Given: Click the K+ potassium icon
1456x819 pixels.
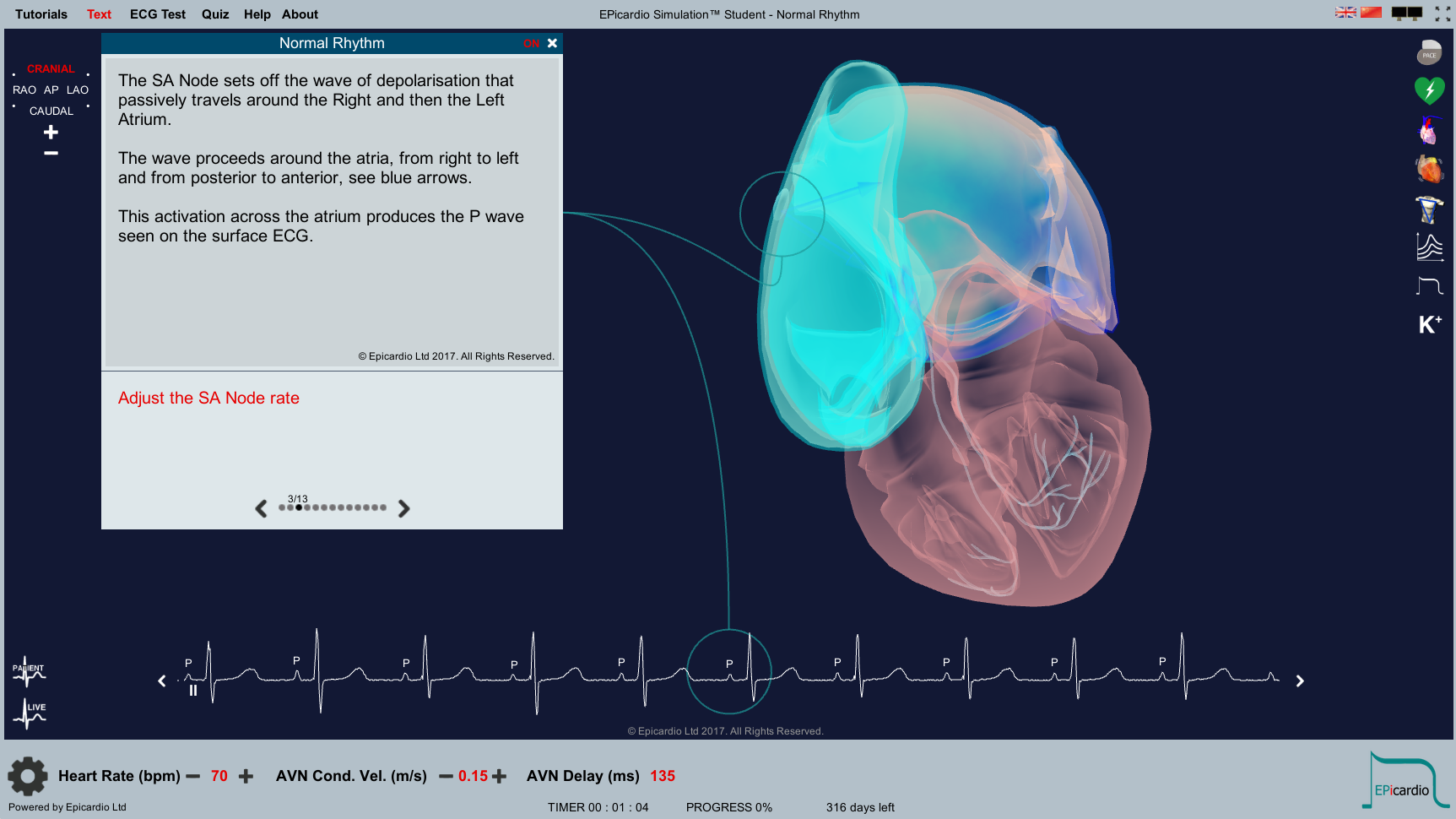Looking at the screenshot, I should 1430,324.
